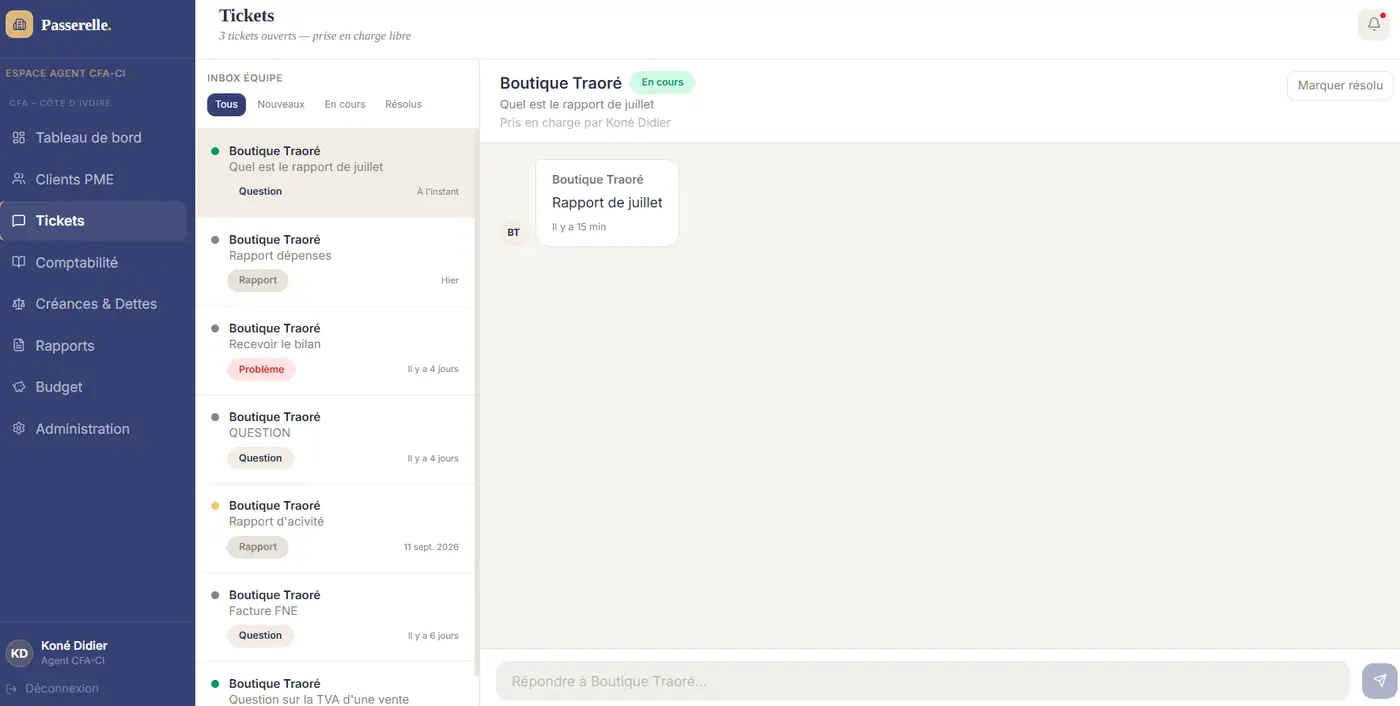Image resolution: width=1400 pixels, height=706 pixels.
Task: Open the 'Rapport dépenses' ticket
Action: click(335, 262)
